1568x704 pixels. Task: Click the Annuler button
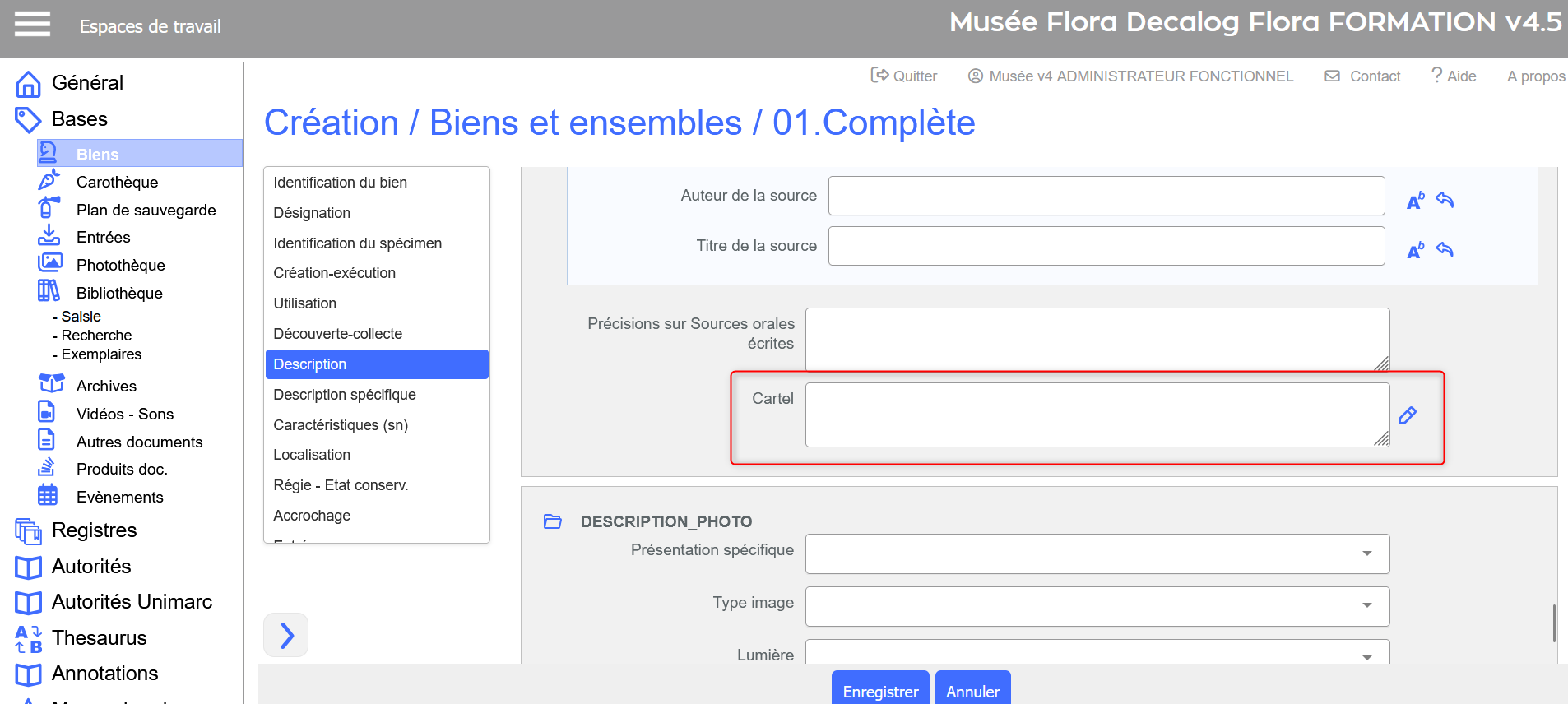(972, 691)
